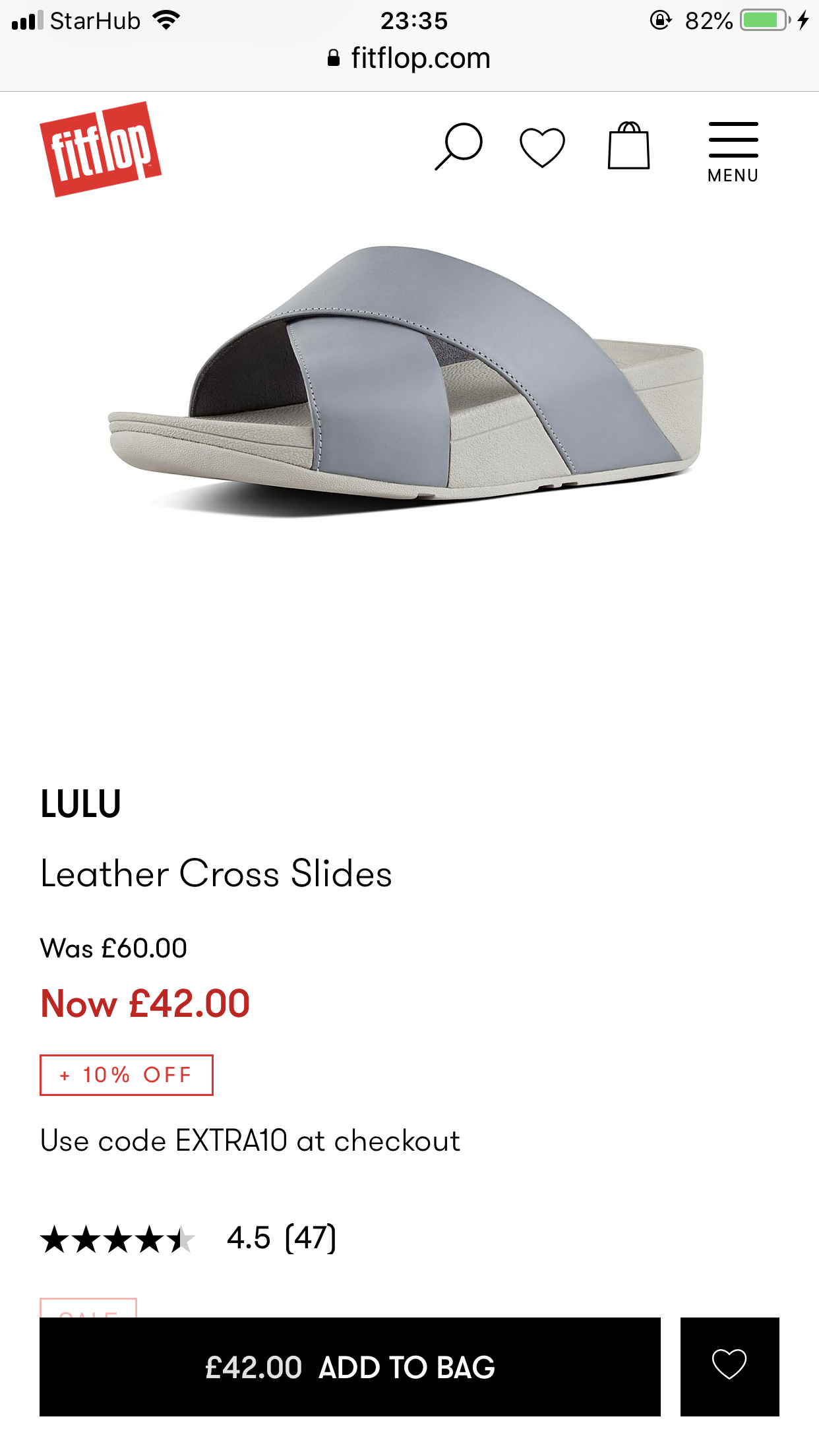Add to wishlist using bottom heart button
Screen dimensions: 819x1456
click(x=729, y=1366)
